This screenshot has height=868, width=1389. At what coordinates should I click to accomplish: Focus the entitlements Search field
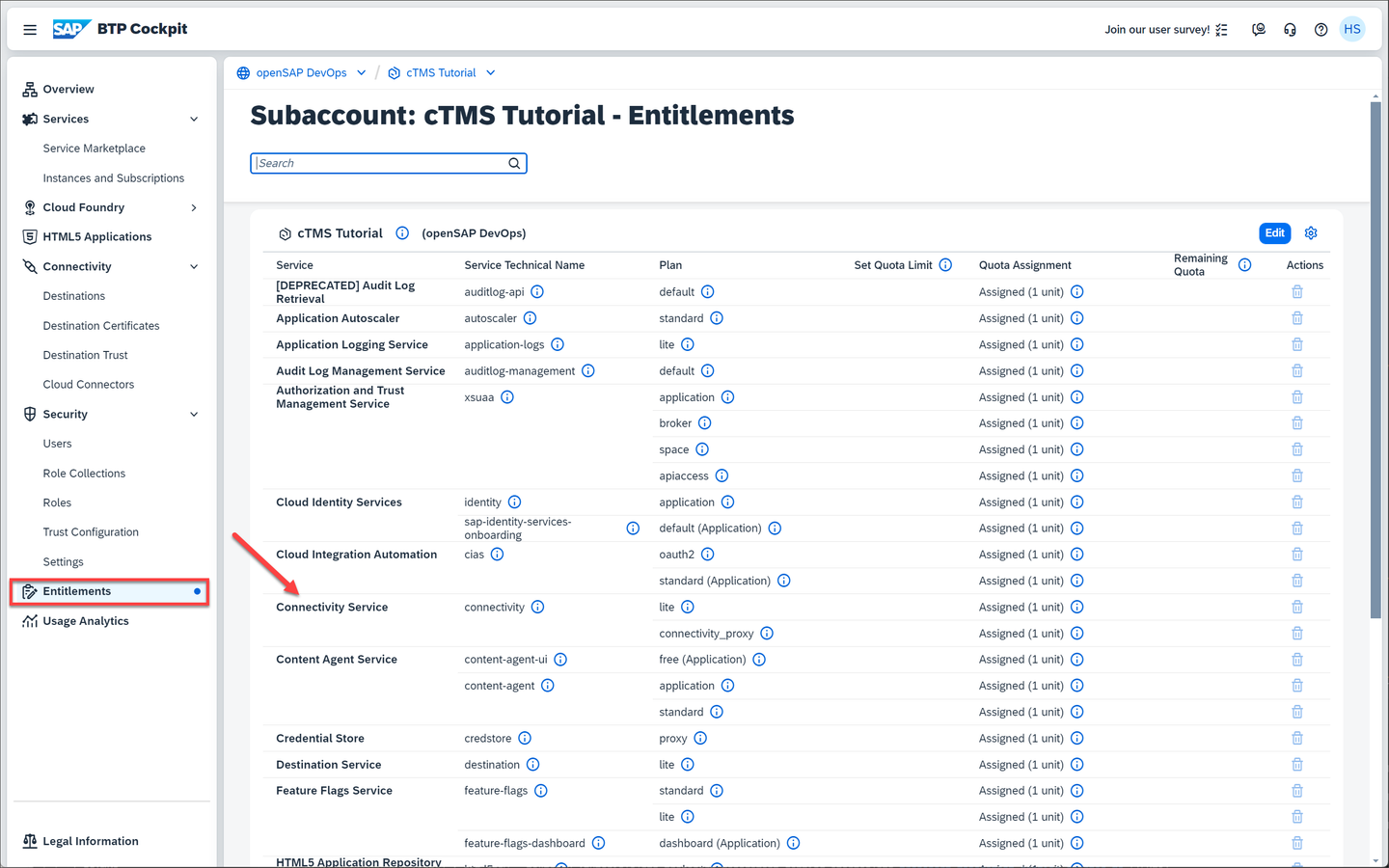pyautogui.click(x=389, y=163)
